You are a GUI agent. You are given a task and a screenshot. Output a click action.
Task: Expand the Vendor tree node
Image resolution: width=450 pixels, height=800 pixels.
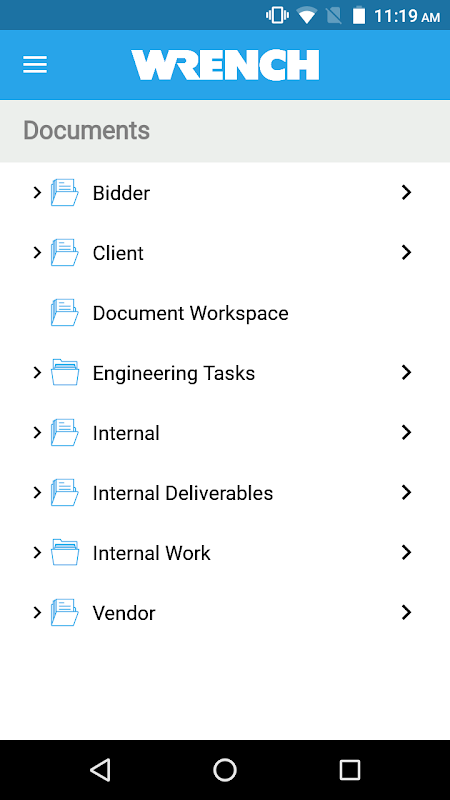tap(37, 612)
